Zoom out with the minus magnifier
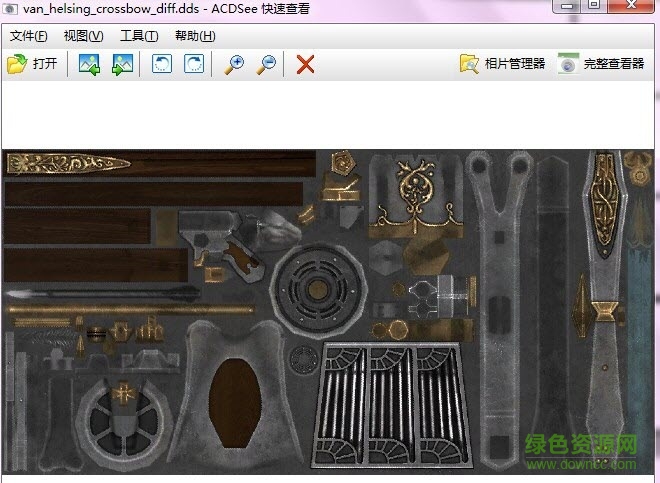 [266, 64]
